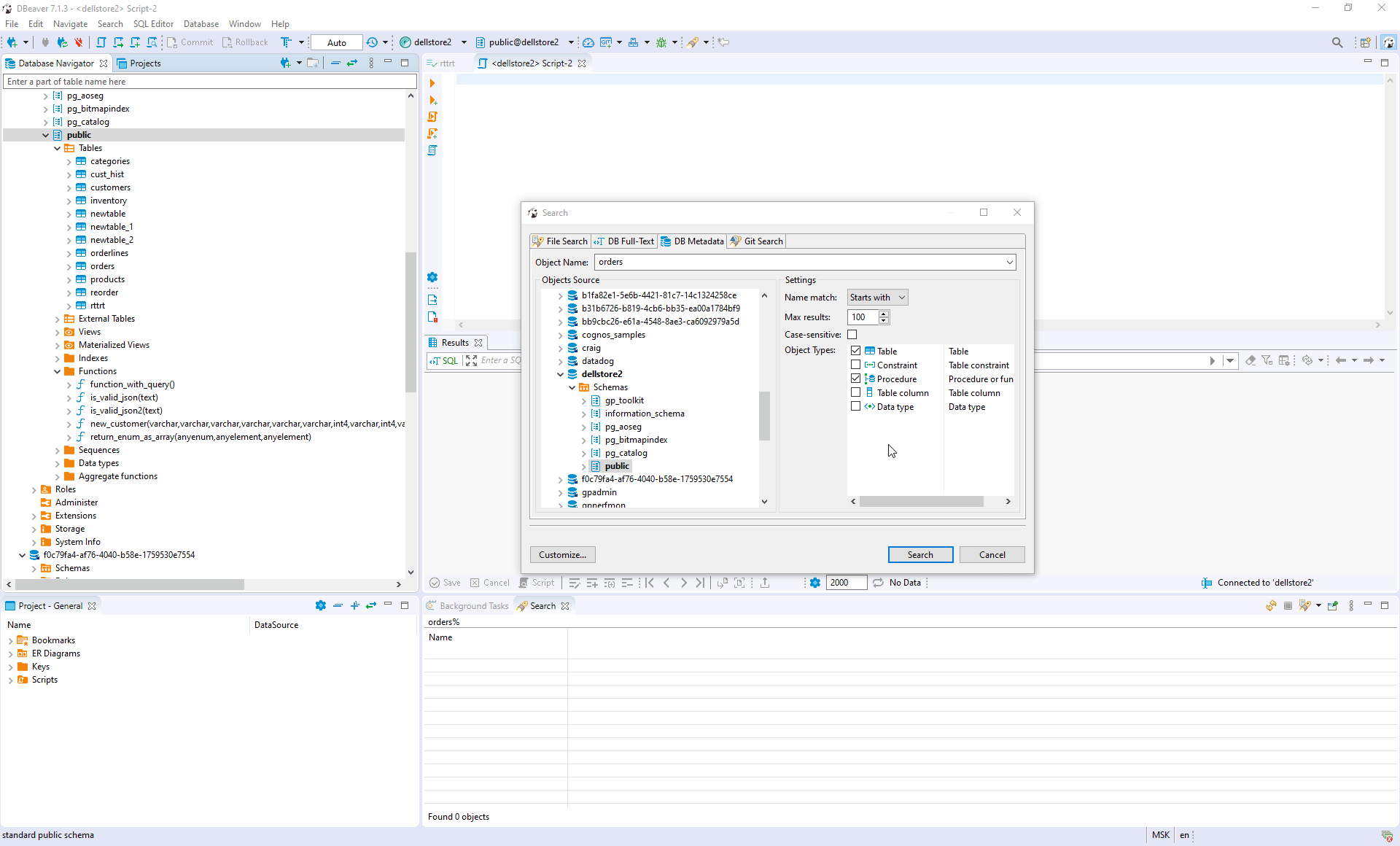The image size is (1400, 846).
Task: Uncheck the Table object type
Action: 855,350
